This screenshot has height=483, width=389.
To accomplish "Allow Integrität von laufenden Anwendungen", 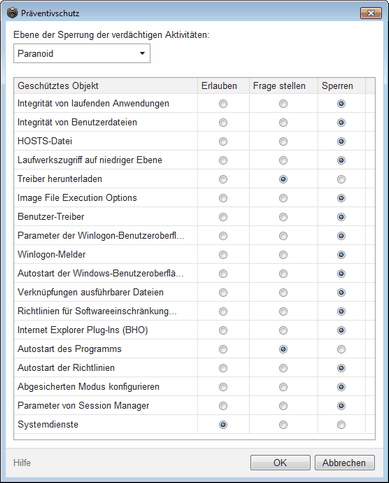I will pyautogui.click(x=223, y=104).
